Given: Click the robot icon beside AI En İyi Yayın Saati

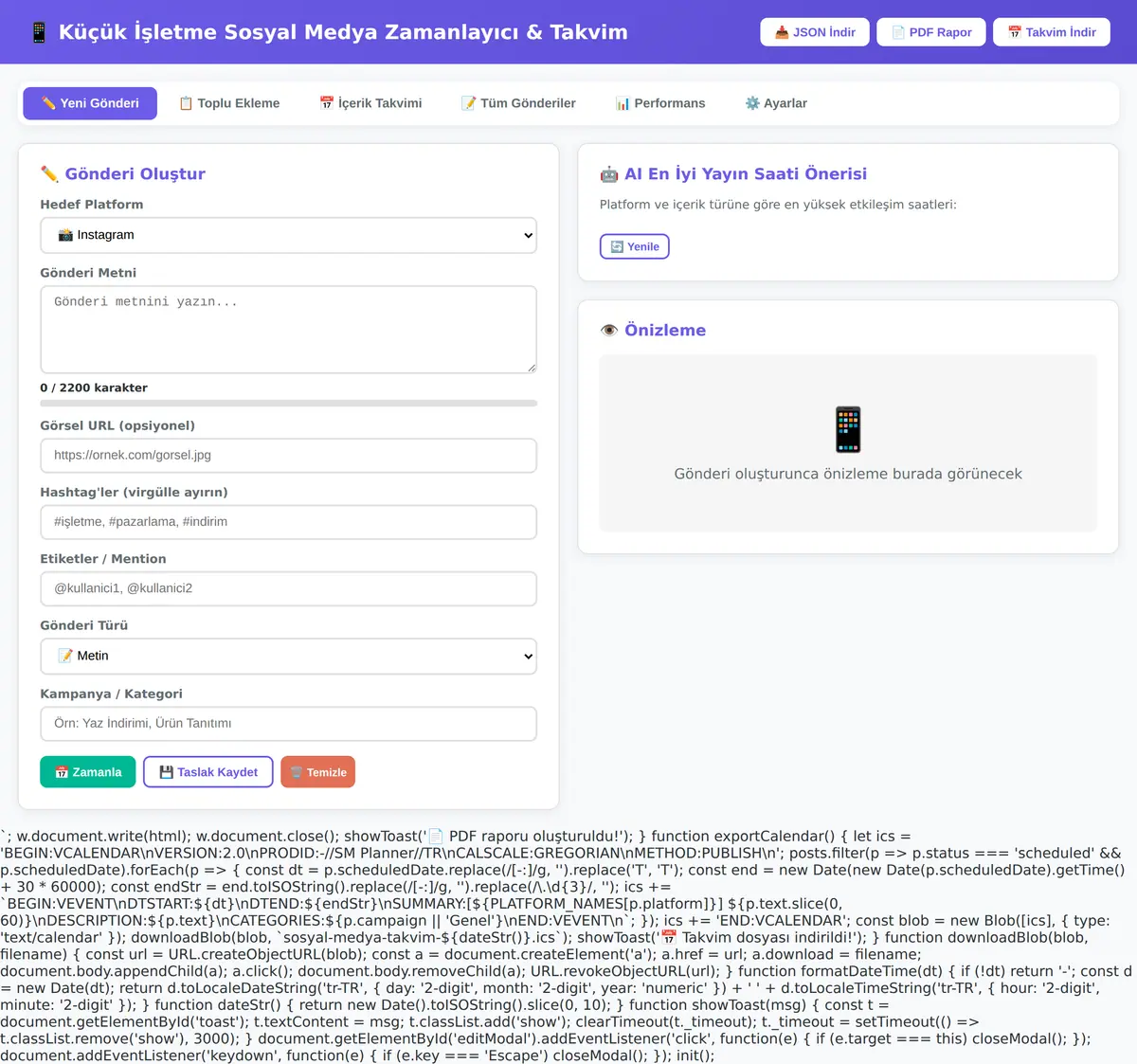Looking at the screenshot, I should click(x=609, y=174).
